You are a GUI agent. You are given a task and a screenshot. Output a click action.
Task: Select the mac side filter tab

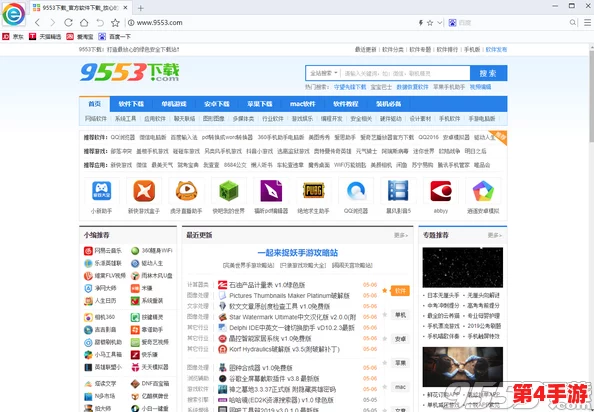pos(400,387)
